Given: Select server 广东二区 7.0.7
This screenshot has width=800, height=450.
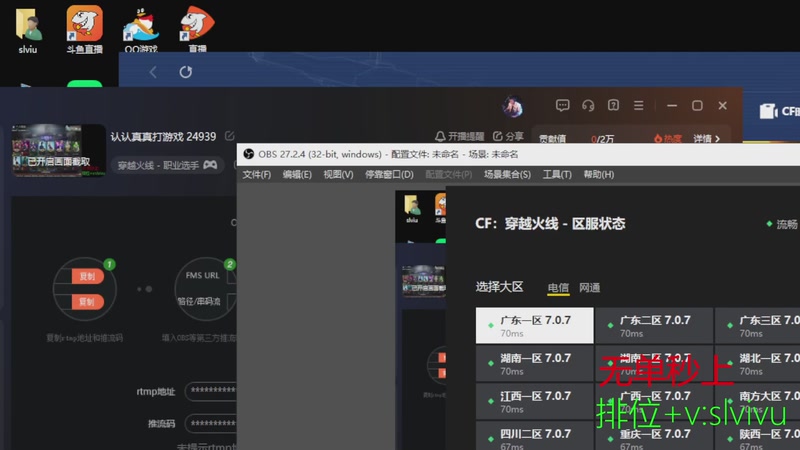Looking at the screenshot, I should [x=654, y=326].
